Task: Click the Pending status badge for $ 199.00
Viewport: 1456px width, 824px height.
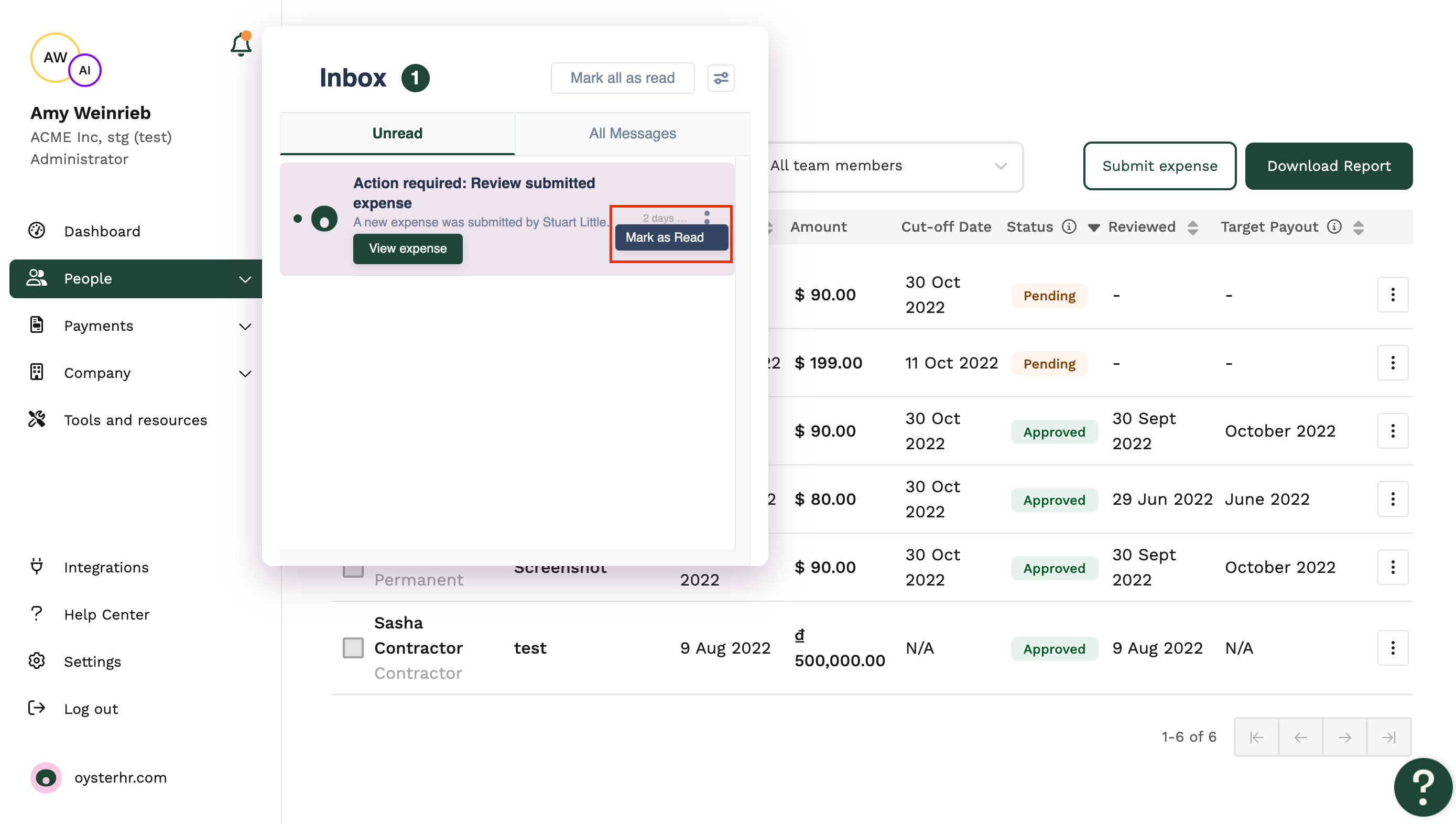Action: point(1049,363)
